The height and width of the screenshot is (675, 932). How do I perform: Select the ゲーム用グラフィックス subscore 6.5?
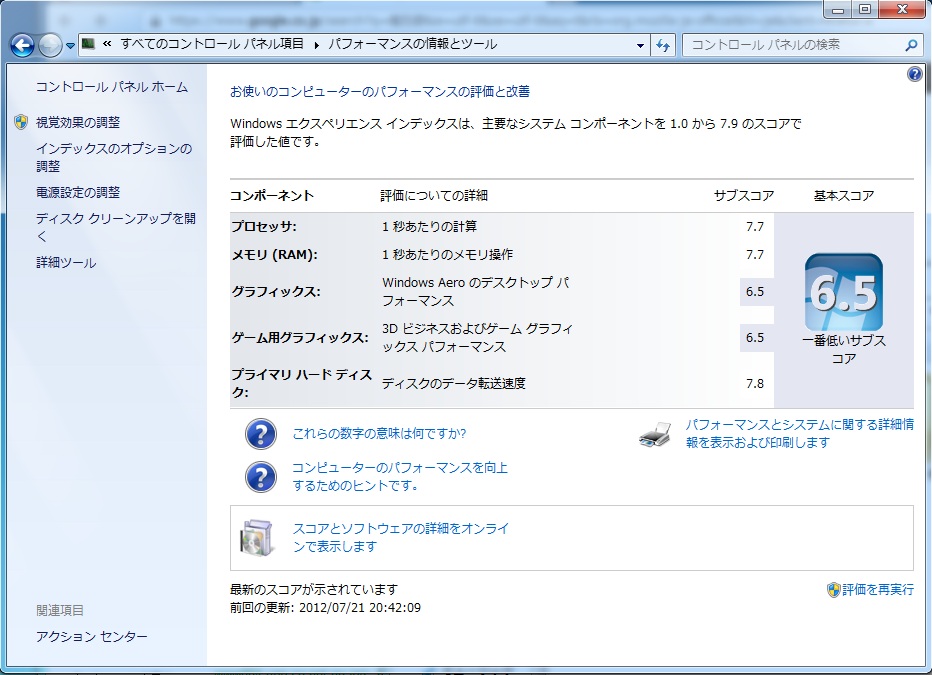tap(755, 338)
